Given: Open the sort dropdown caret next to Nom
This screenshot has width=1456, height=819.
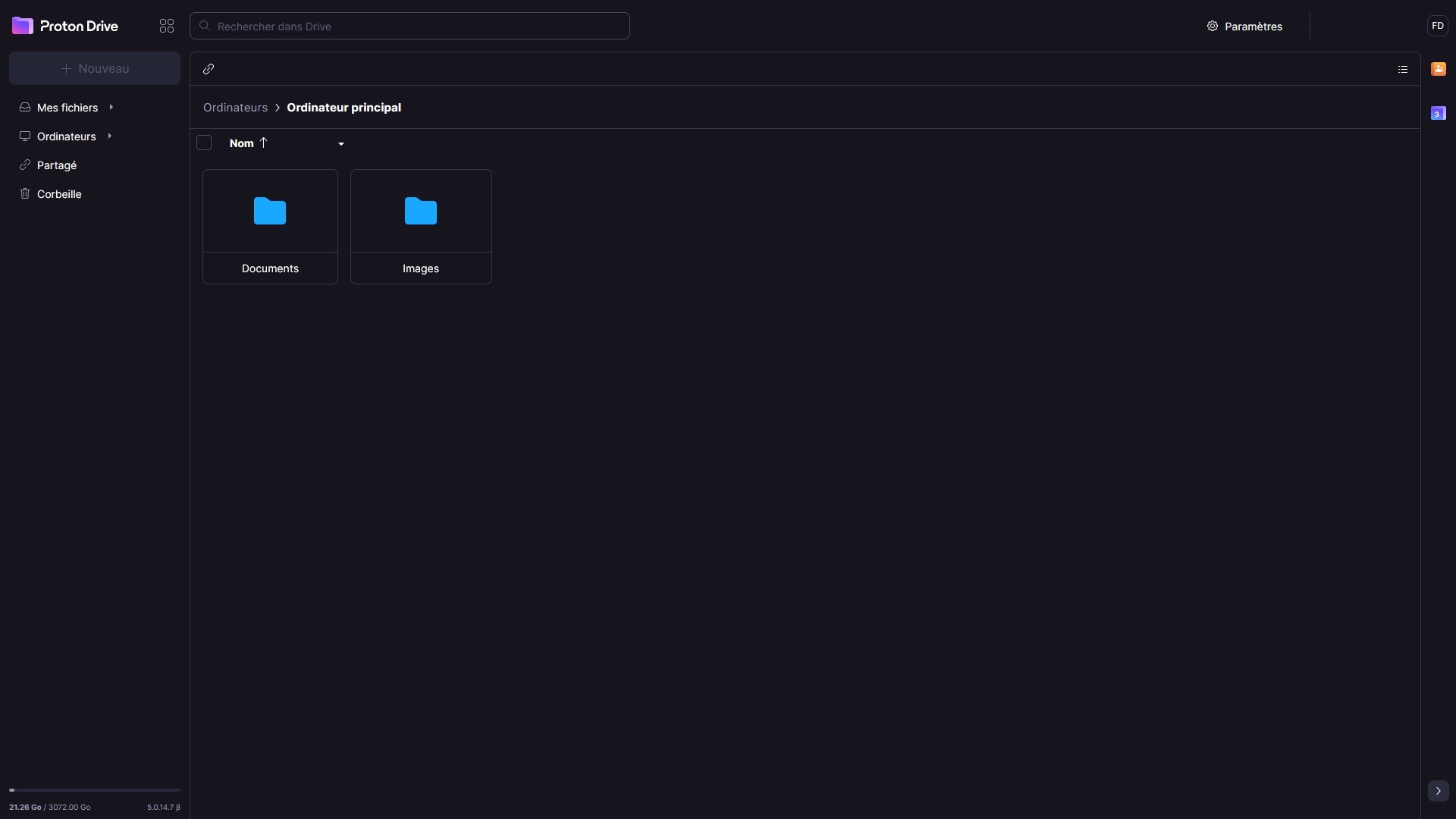Looking at the screenshot, I should coord(340,143).
